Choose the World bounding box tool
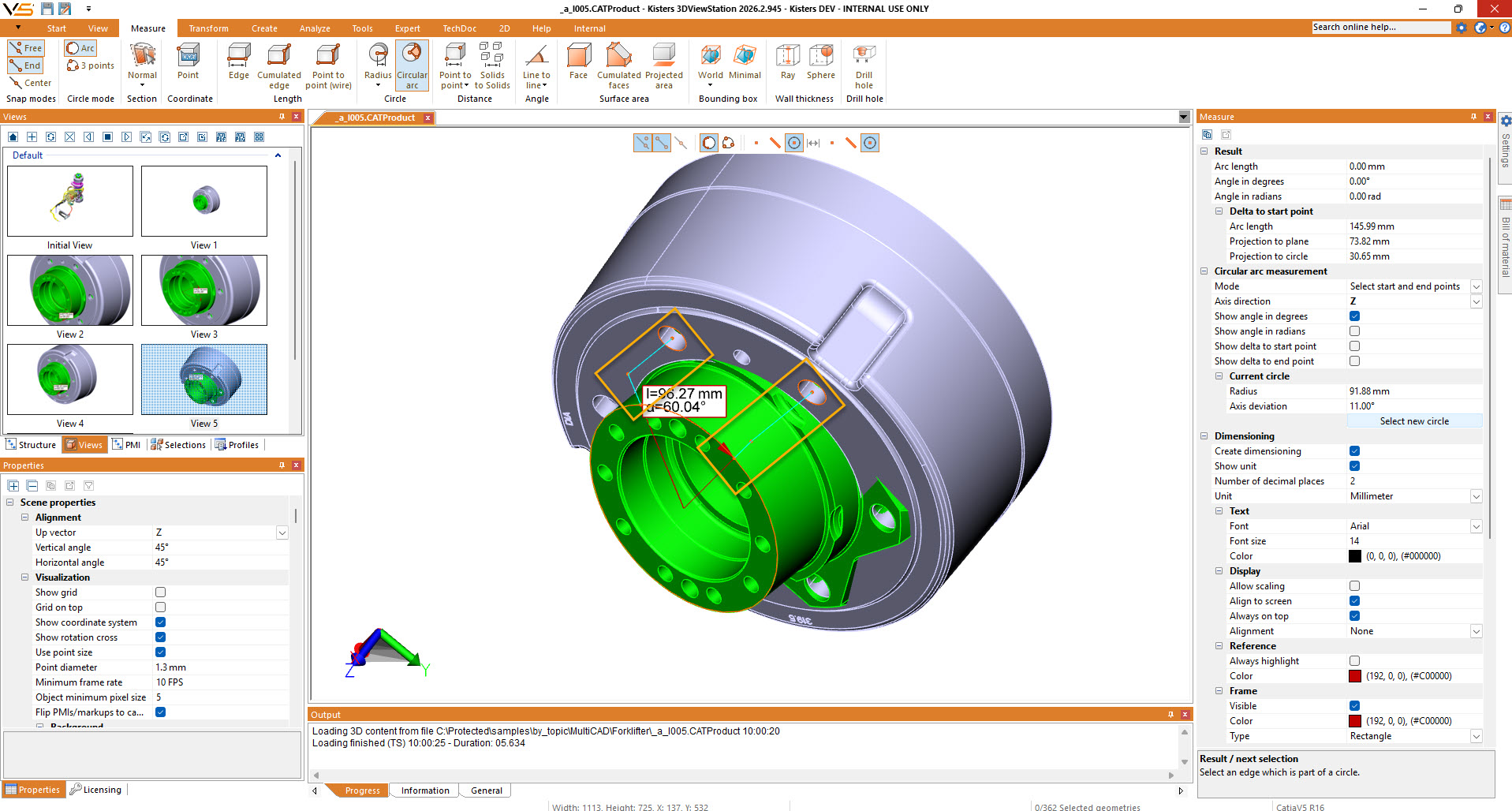This screenshot has width=1512, height=811. coord(711,65)
